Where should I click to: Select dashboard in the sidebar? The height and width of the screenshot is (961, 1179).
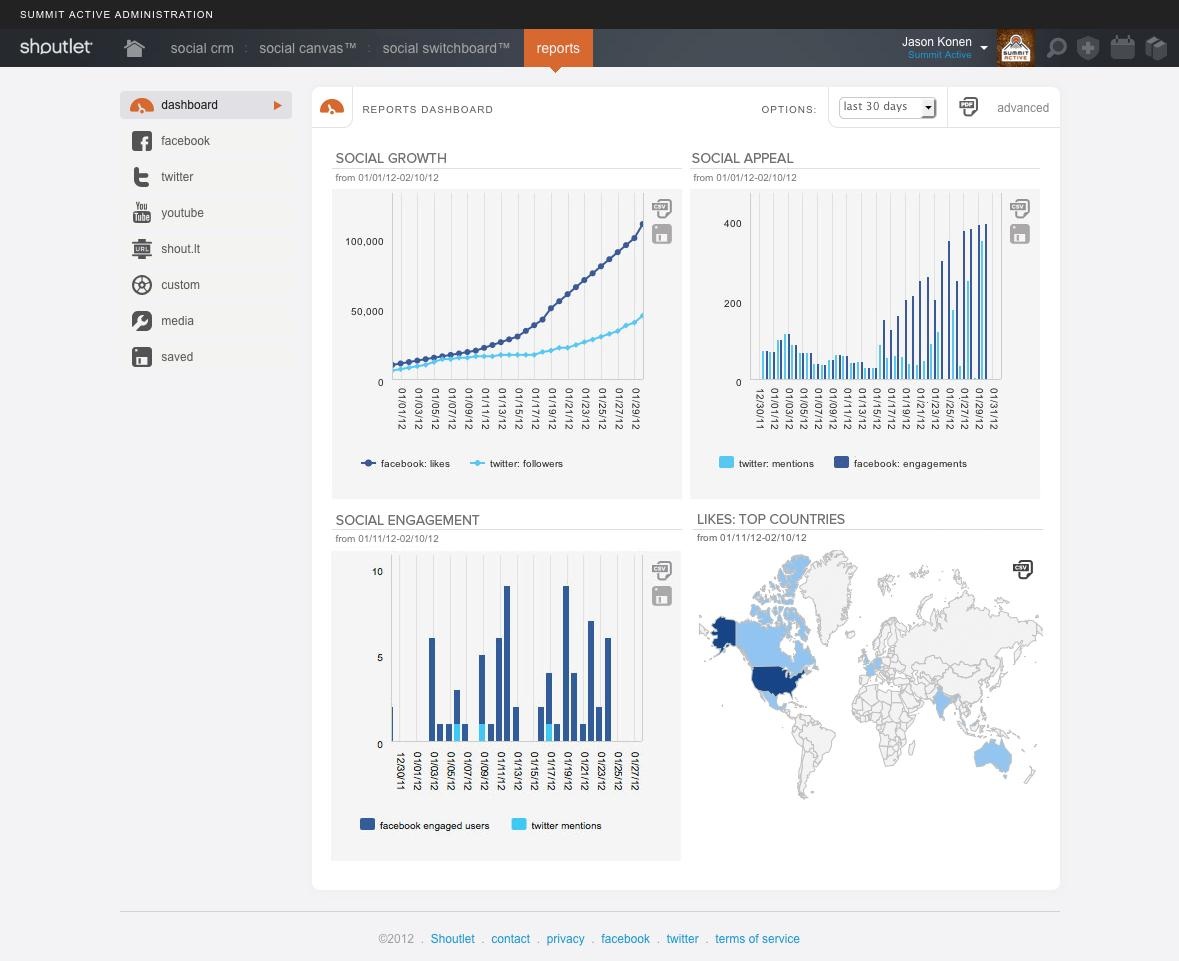[206, 105]
